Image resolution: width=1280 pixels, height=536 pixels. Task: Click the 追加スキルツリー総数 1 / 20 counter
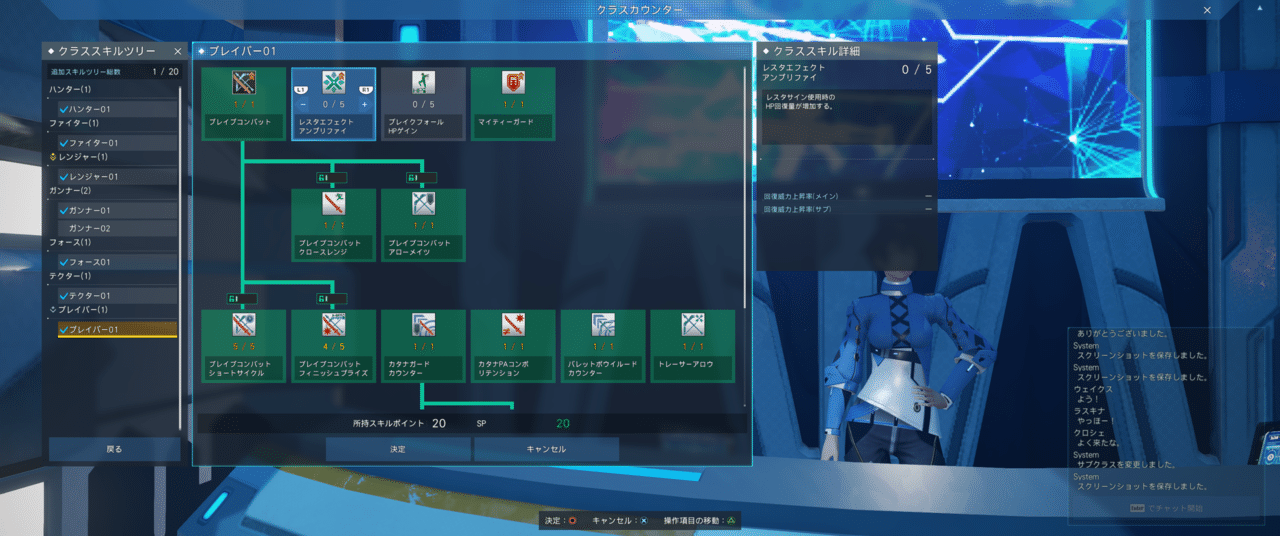pos(114,72)
